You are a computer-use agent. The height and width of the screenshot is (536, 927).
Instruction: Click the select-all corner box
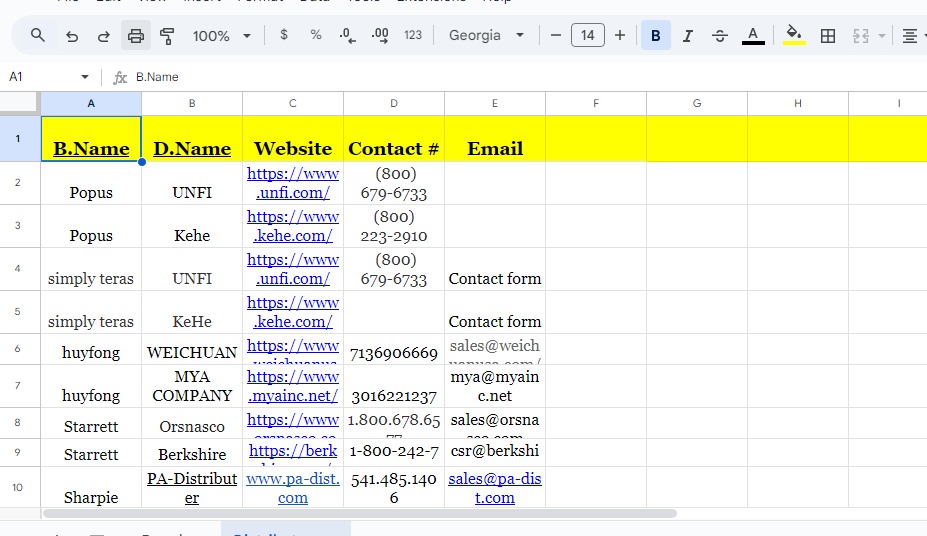point(20,103)
